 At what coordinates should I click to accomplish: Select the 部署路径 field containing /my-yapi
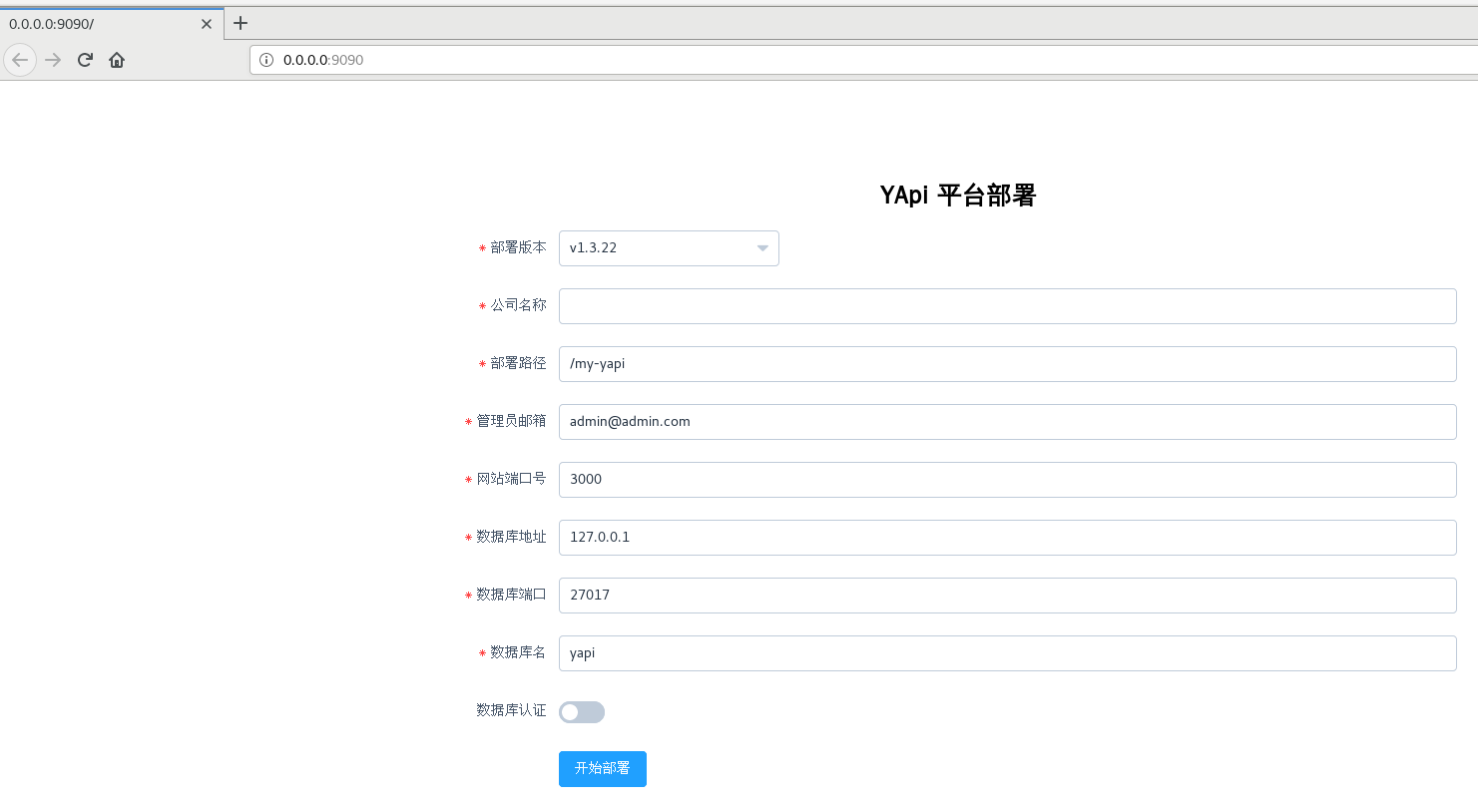[x=1006, y=363]
